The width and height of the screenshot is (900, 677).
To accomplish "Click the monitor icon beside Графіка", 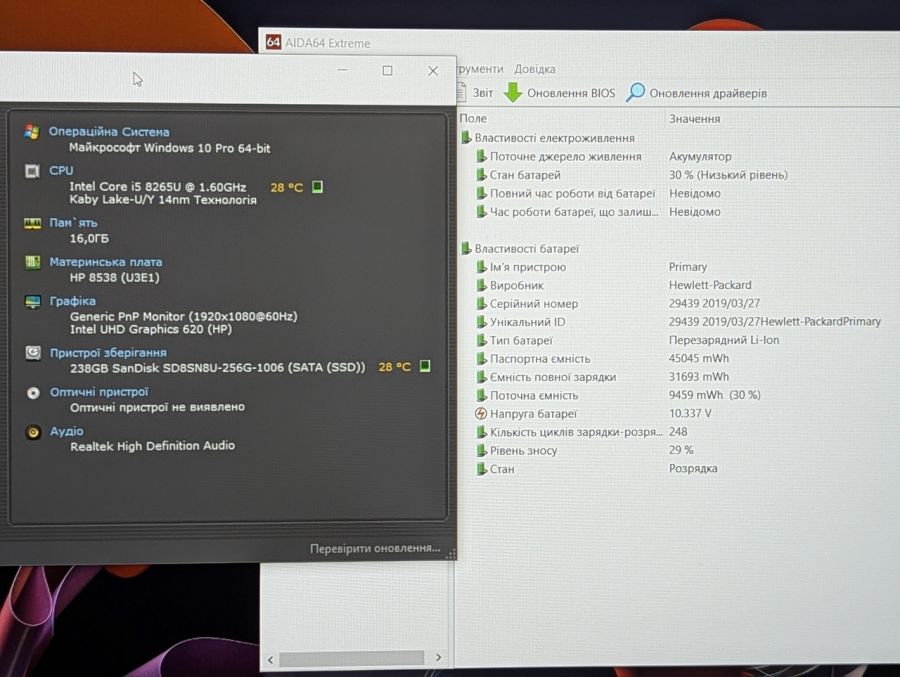I will point(33,301).
